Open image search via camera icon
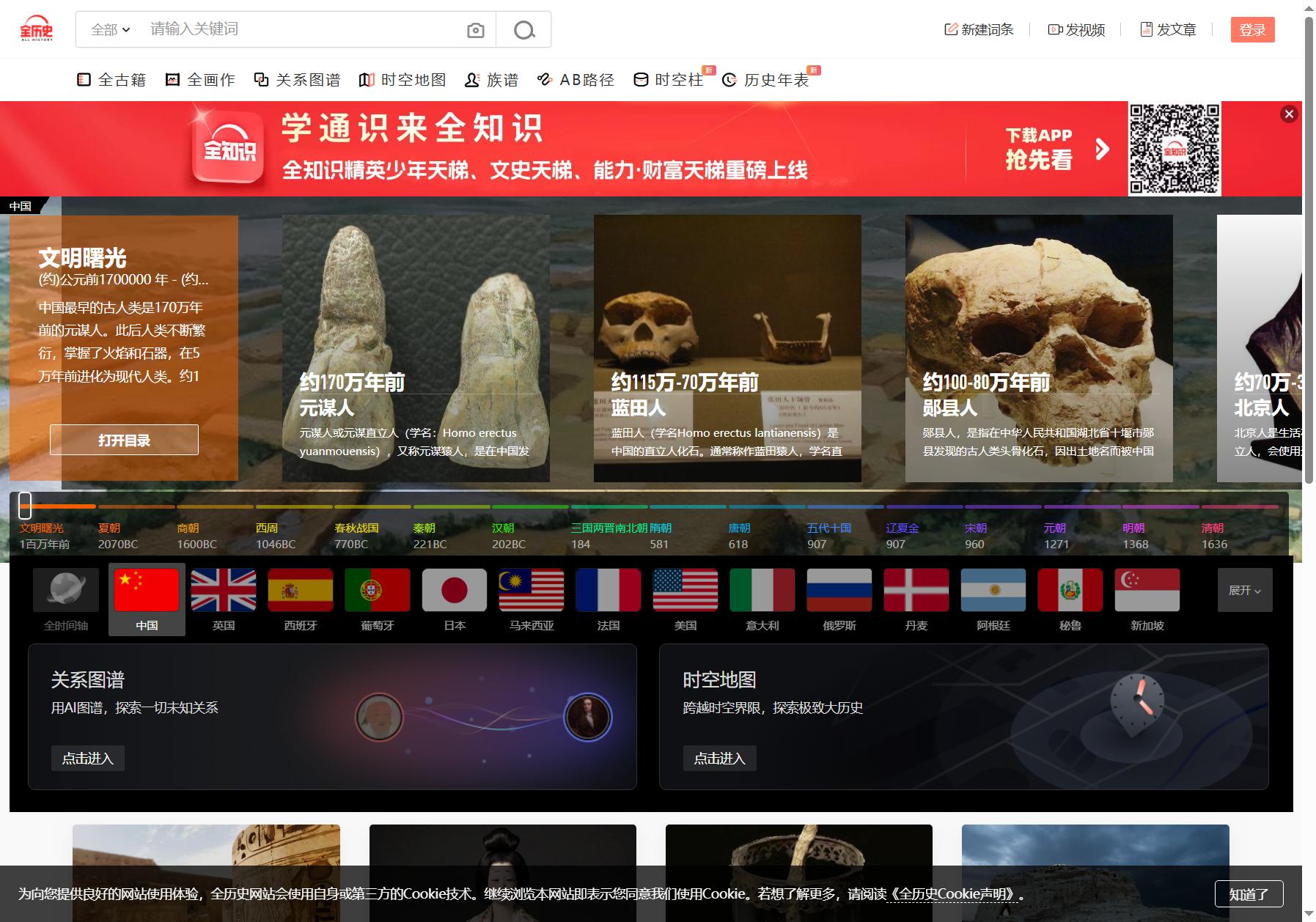 [x=476, y=30]
